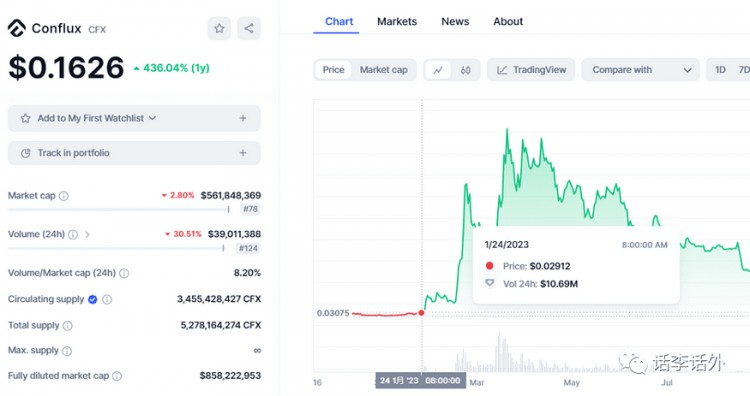Open Market cap info tooltip icon
Image resolution: width=750 pixels, height=396 pixels.
(x=64, y=196)
